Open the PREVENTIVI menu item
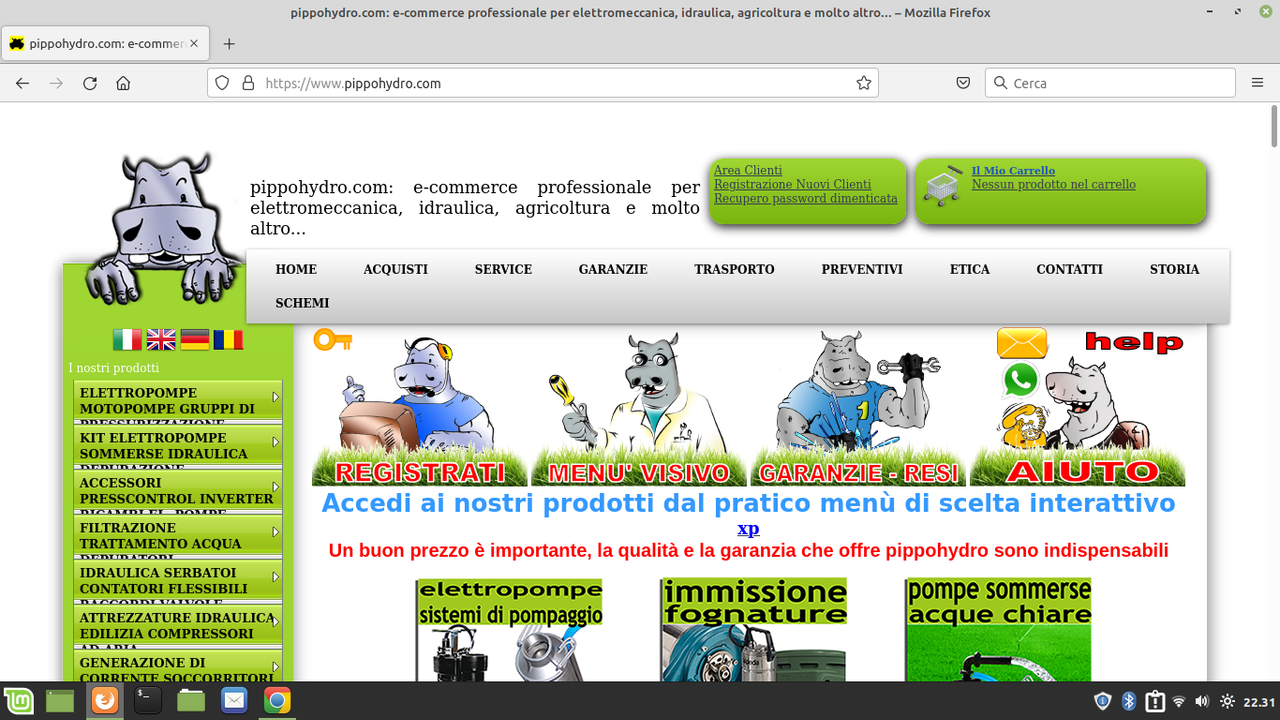The width and height of the screenshot is (1280, 720). (x=862, y=269)
